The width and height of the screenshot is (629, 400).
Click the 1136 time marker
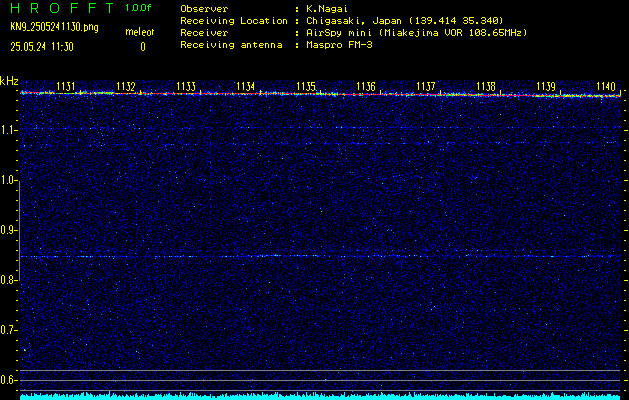click(x=366, y=86)
